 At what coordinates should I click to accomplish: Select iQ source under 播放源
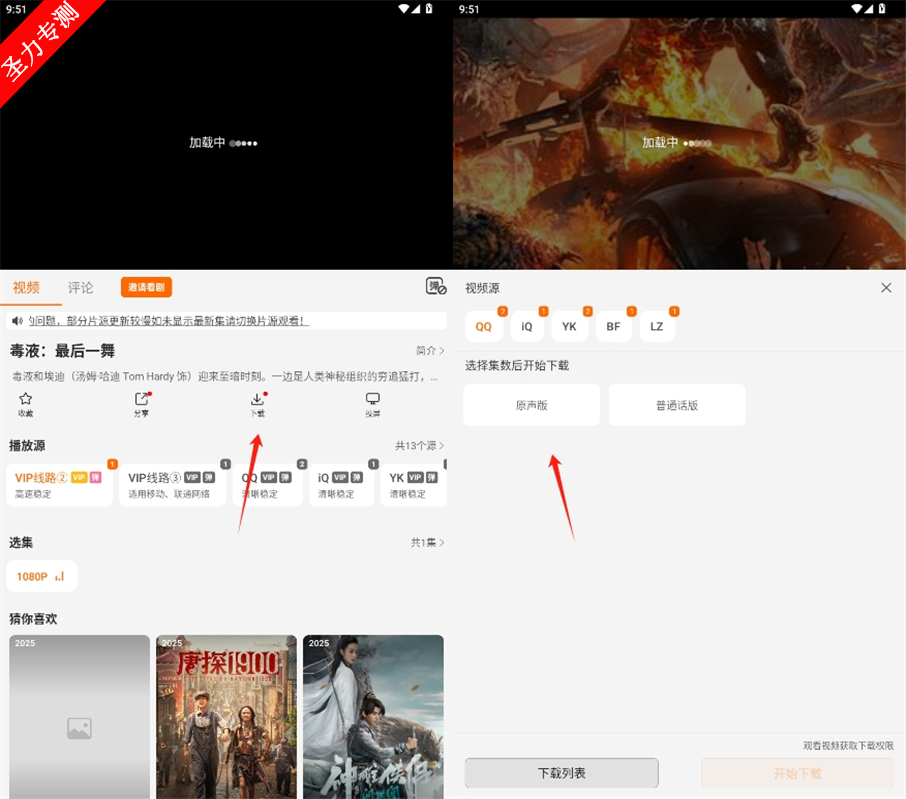[341, 485]
